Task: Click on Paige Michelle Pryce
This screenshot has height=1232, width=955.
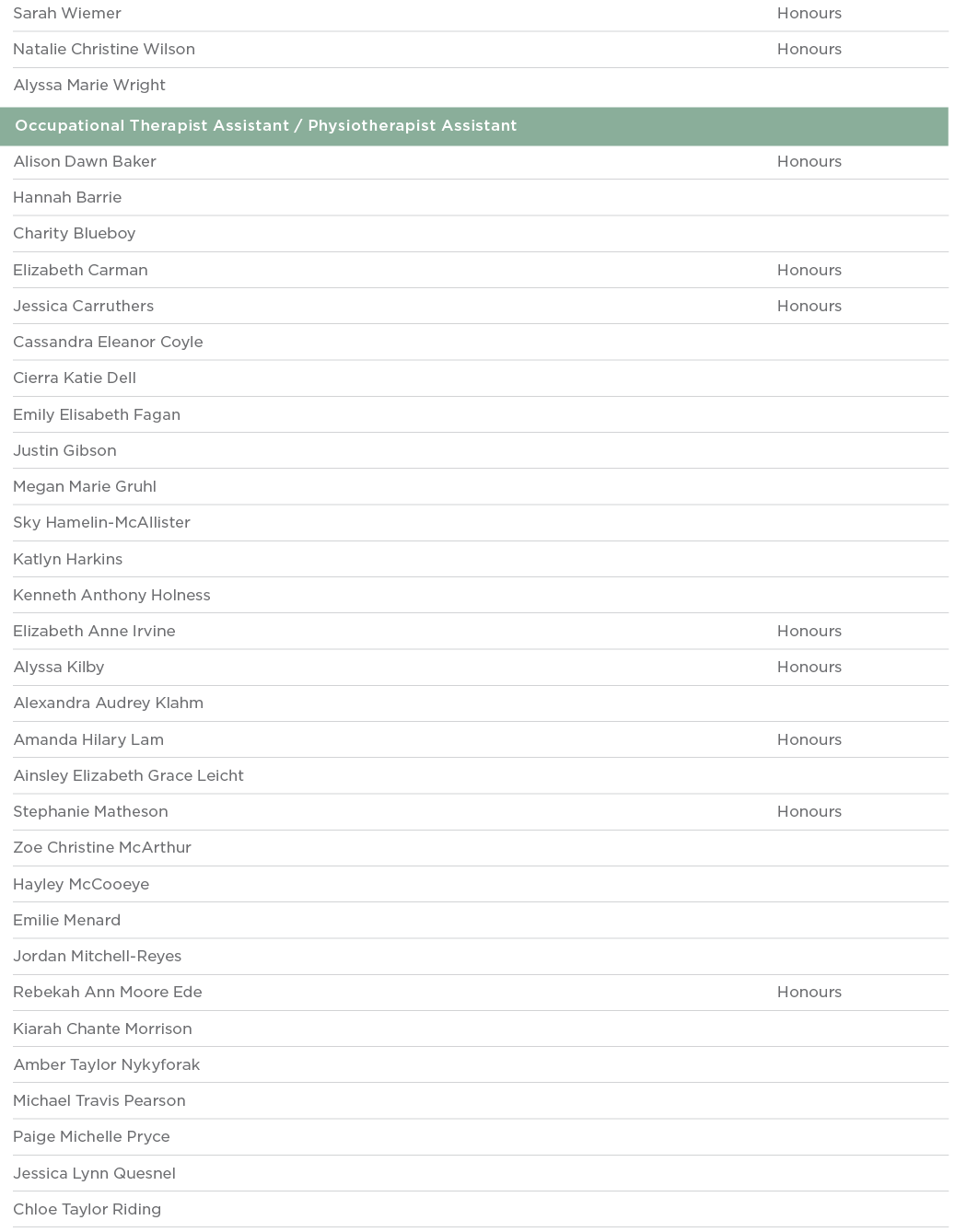Action: point(91,1137)
